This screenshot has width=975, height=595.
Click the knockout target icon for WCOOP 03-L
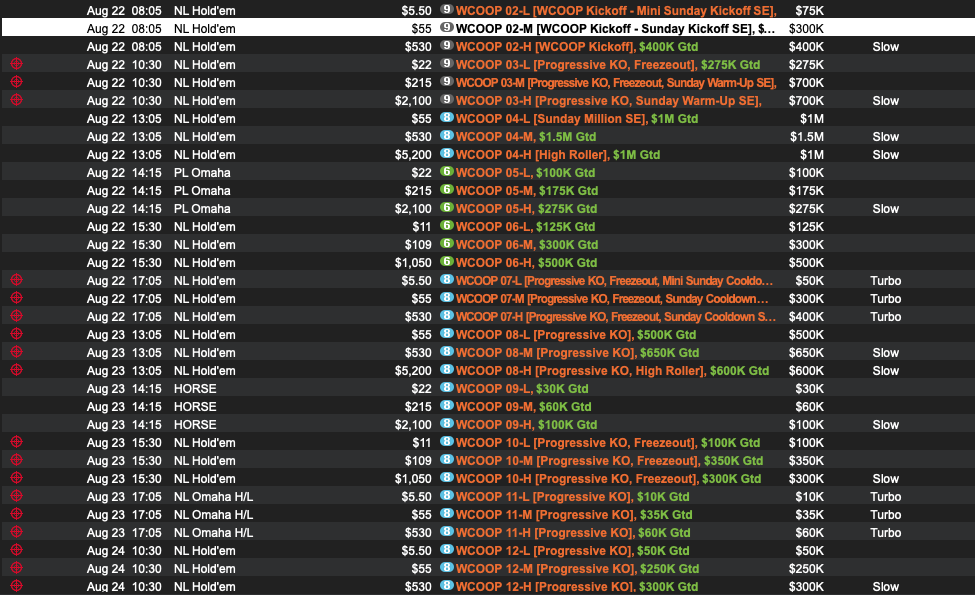point(17,63)
